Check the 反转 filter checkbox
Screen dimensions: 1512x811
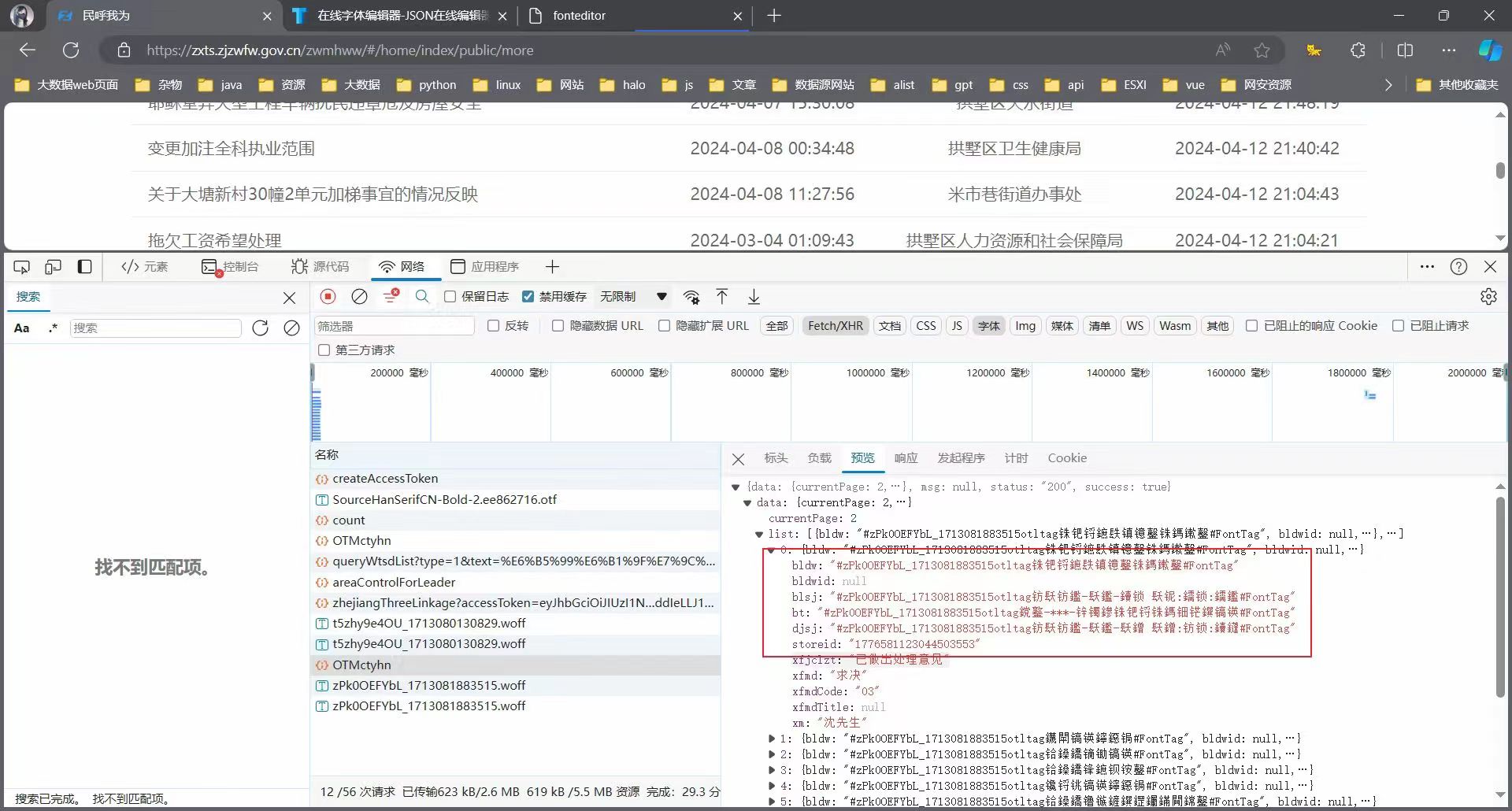(494, 326)
